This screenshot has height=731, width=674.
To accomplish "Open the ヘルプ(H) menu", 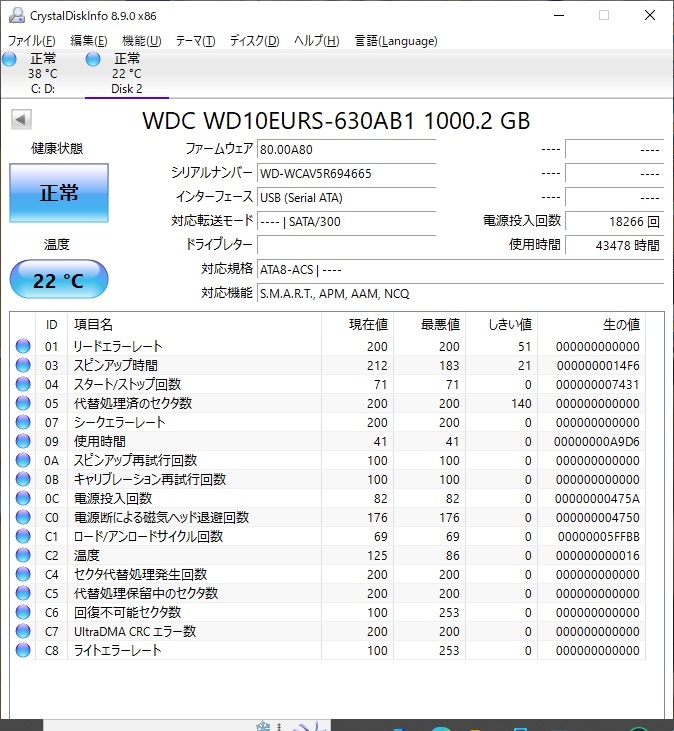I will [316, 41].
